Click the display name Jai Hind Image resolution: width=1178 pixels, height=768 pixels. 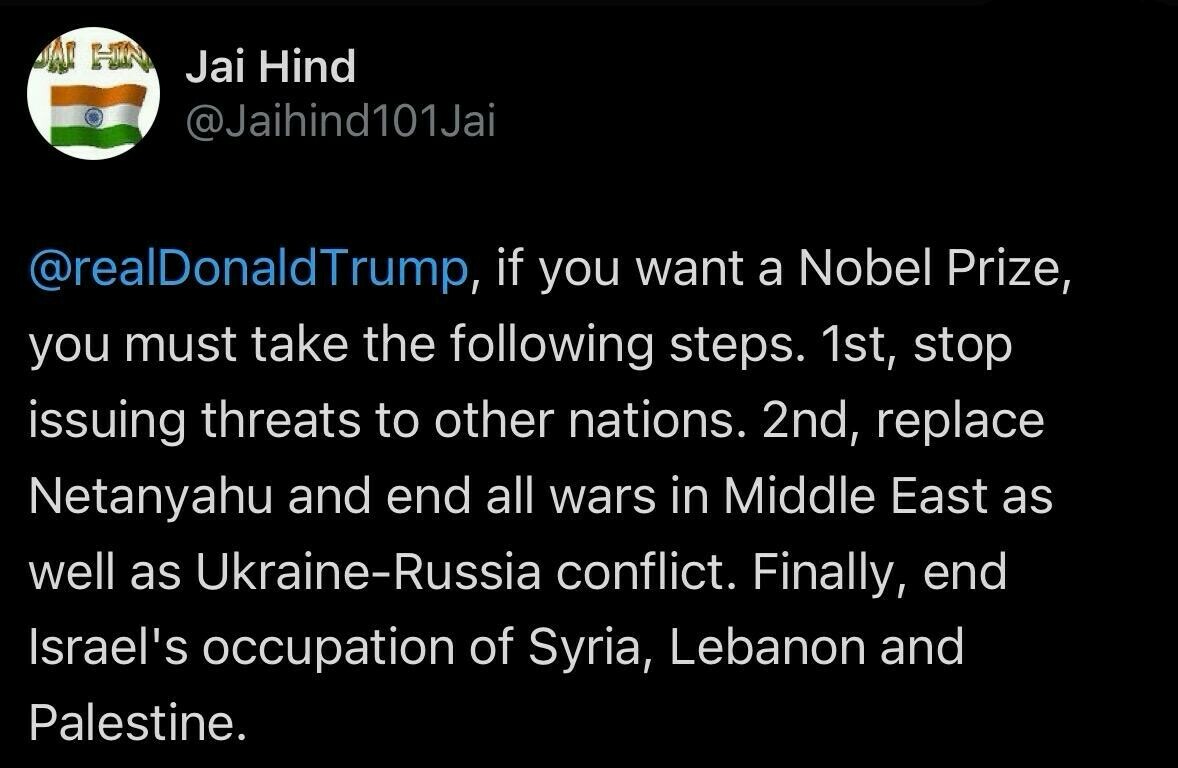(x=270, y=66)
